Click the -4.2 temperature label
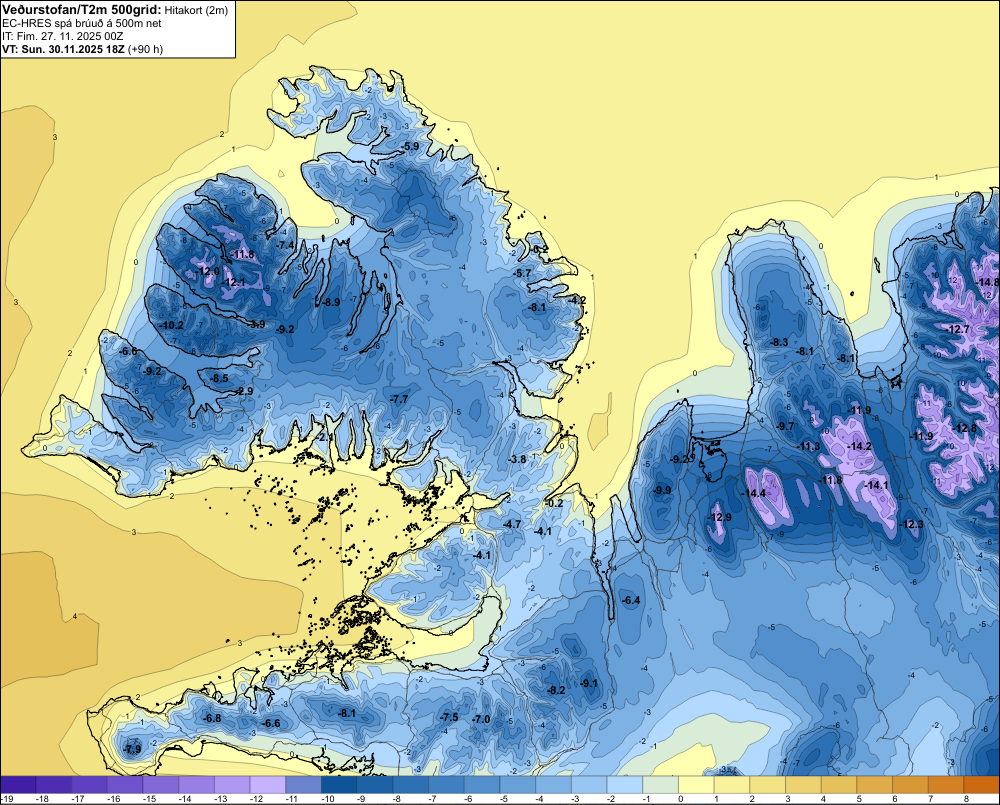The width and height of the screenshot is (1000, 805). click(x=577, y=300)
